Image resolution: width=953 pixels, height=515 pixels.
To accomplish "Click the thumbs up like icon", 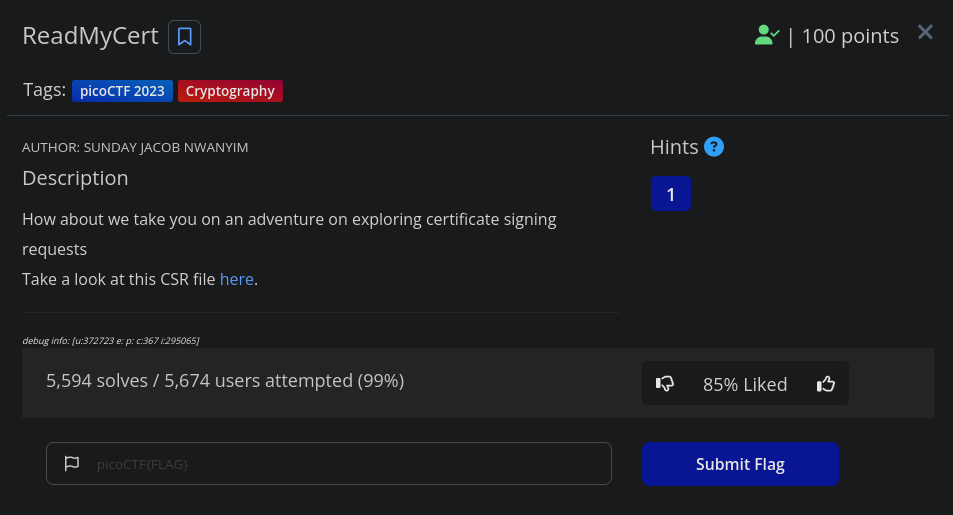I will click(825, 384).
